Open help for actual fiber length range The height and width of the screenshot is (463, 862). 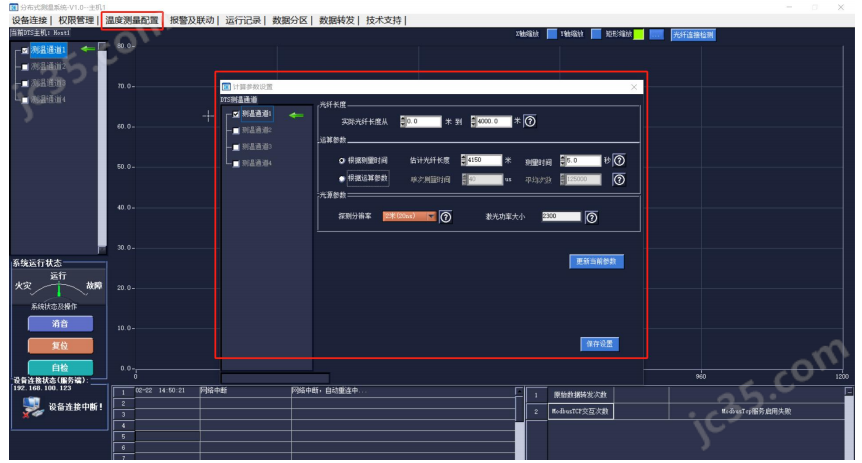[x=530, y=122]
